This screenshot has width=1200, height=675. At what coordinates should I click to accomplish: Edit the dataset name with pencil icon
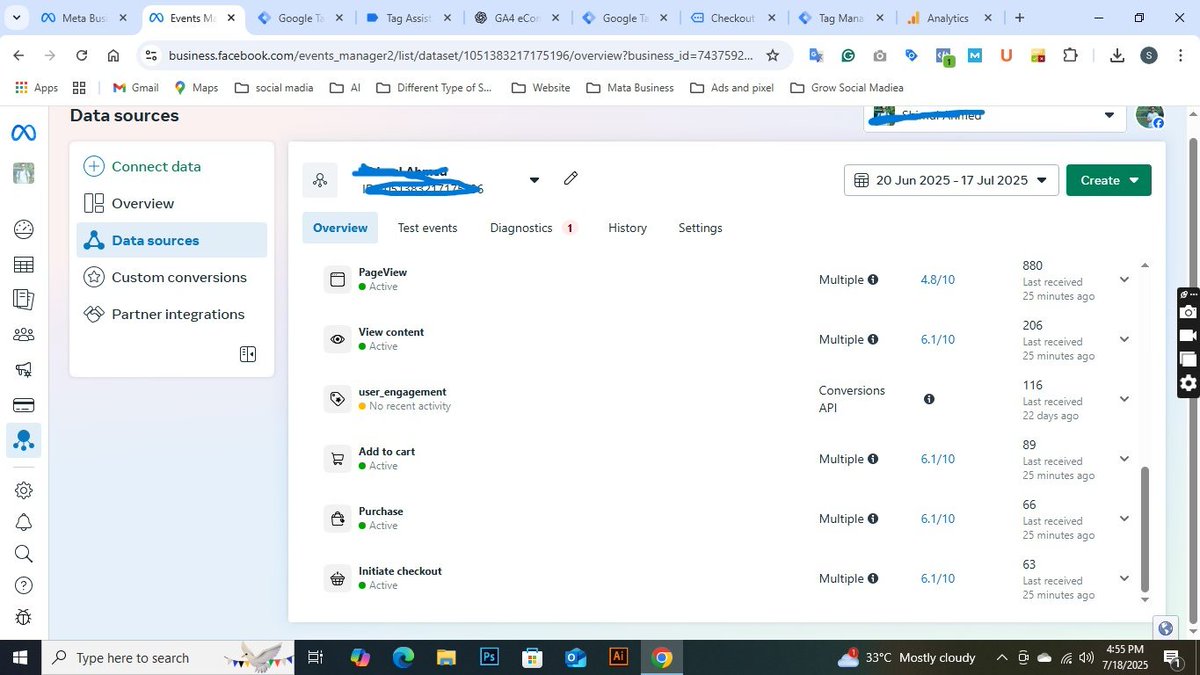571,178
